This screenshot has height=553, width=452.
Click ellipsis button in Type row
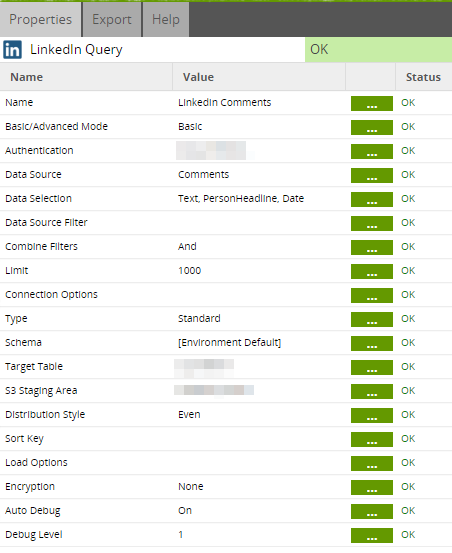tap(372, 319)
